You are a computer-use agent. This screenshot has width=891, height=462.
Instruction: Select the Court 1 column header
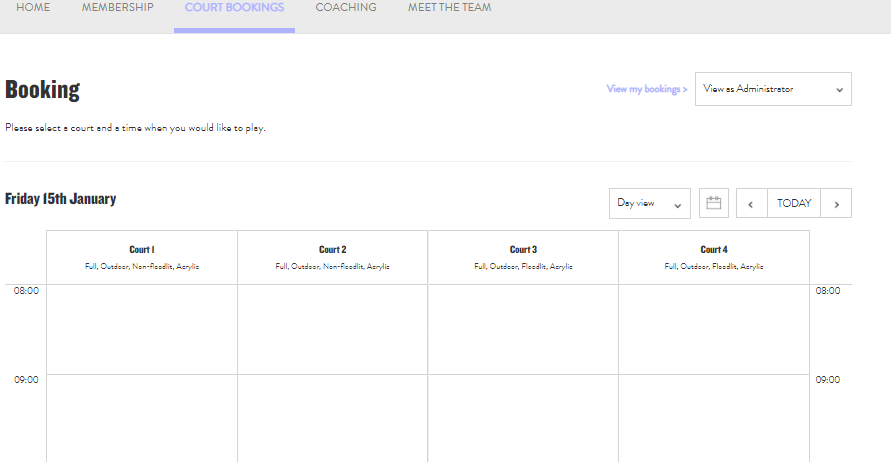click(142, 257)
